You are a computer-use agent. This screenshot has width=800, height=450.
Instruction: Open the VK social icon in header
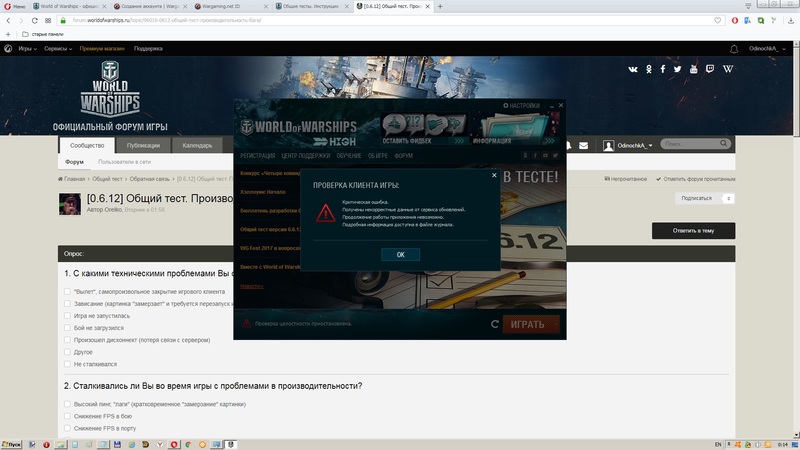pos(633,69)
